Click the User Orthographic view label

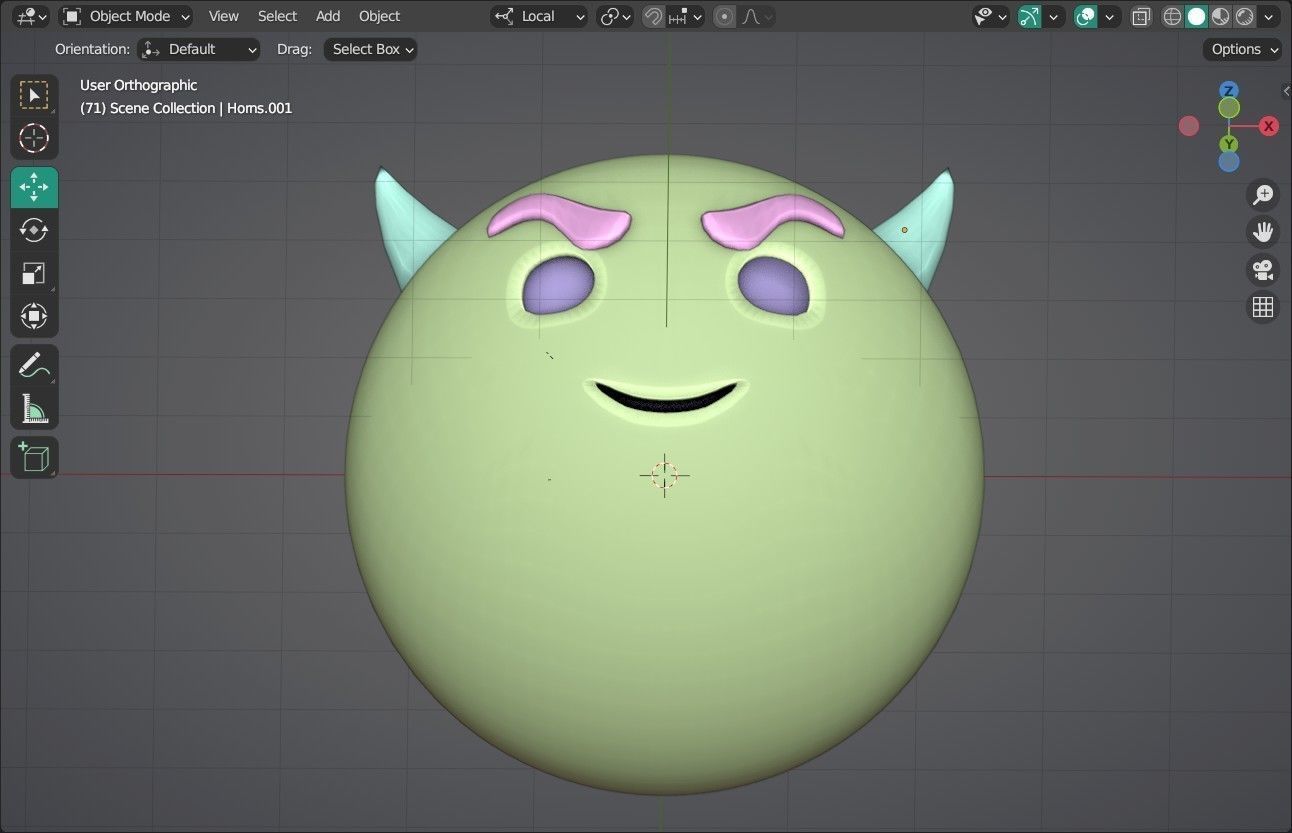(x=138, y=85)
